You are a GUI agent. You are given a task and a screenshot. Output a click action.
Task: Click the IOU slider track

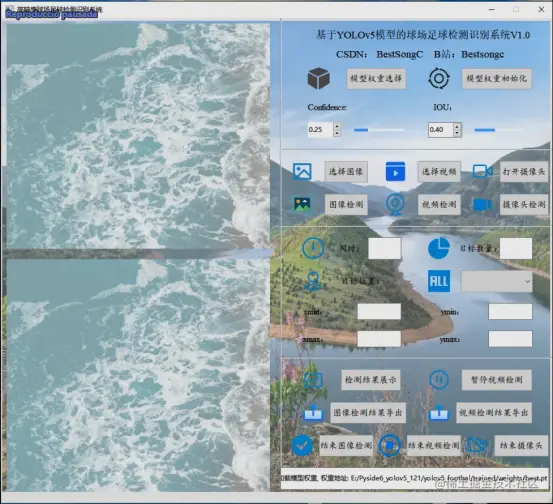[499, 130]
